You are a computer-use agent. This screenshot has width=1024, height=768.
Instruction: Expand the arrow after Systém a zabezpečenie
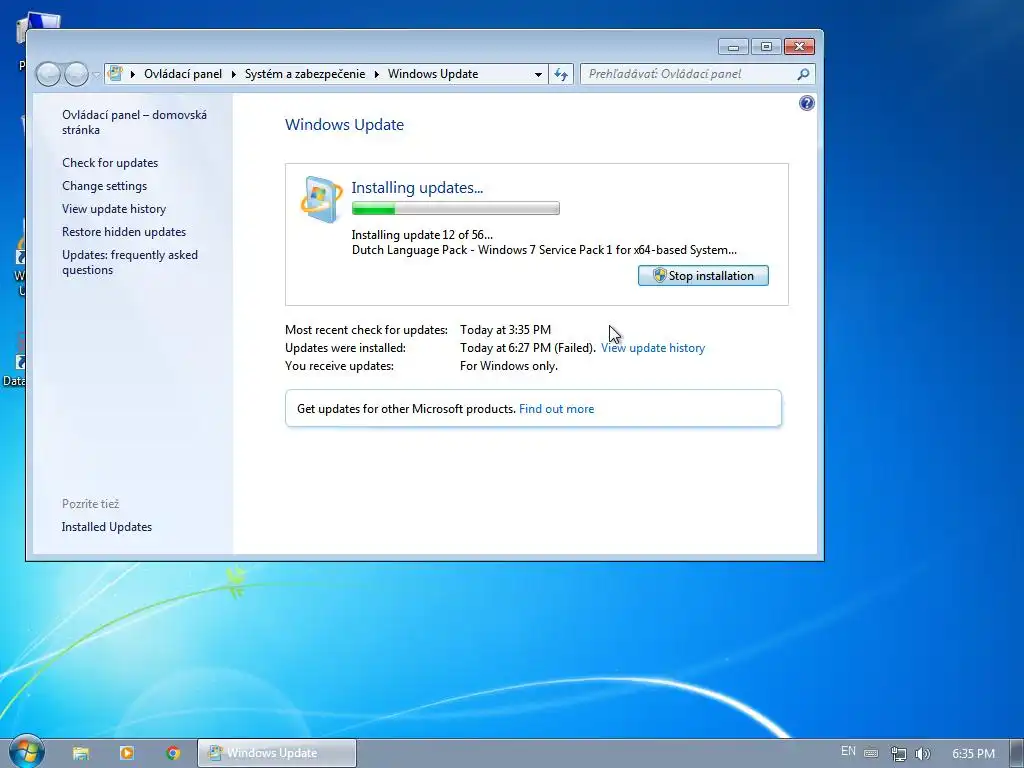(x=377, y=74)
